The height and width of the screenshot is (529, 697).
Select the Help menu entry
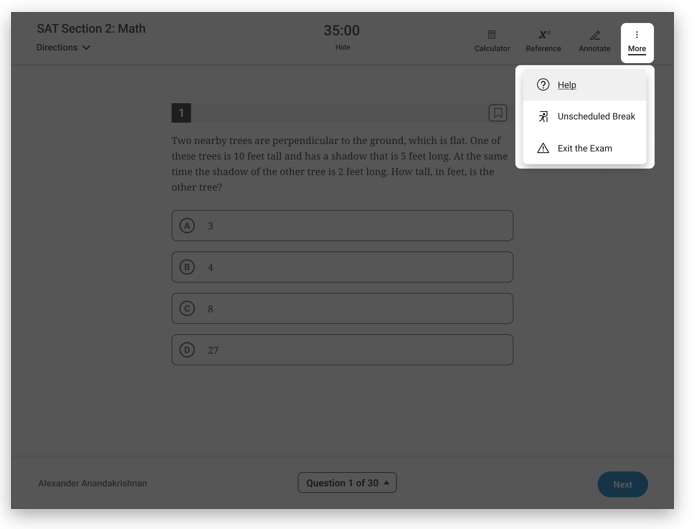tap(585, 85)
